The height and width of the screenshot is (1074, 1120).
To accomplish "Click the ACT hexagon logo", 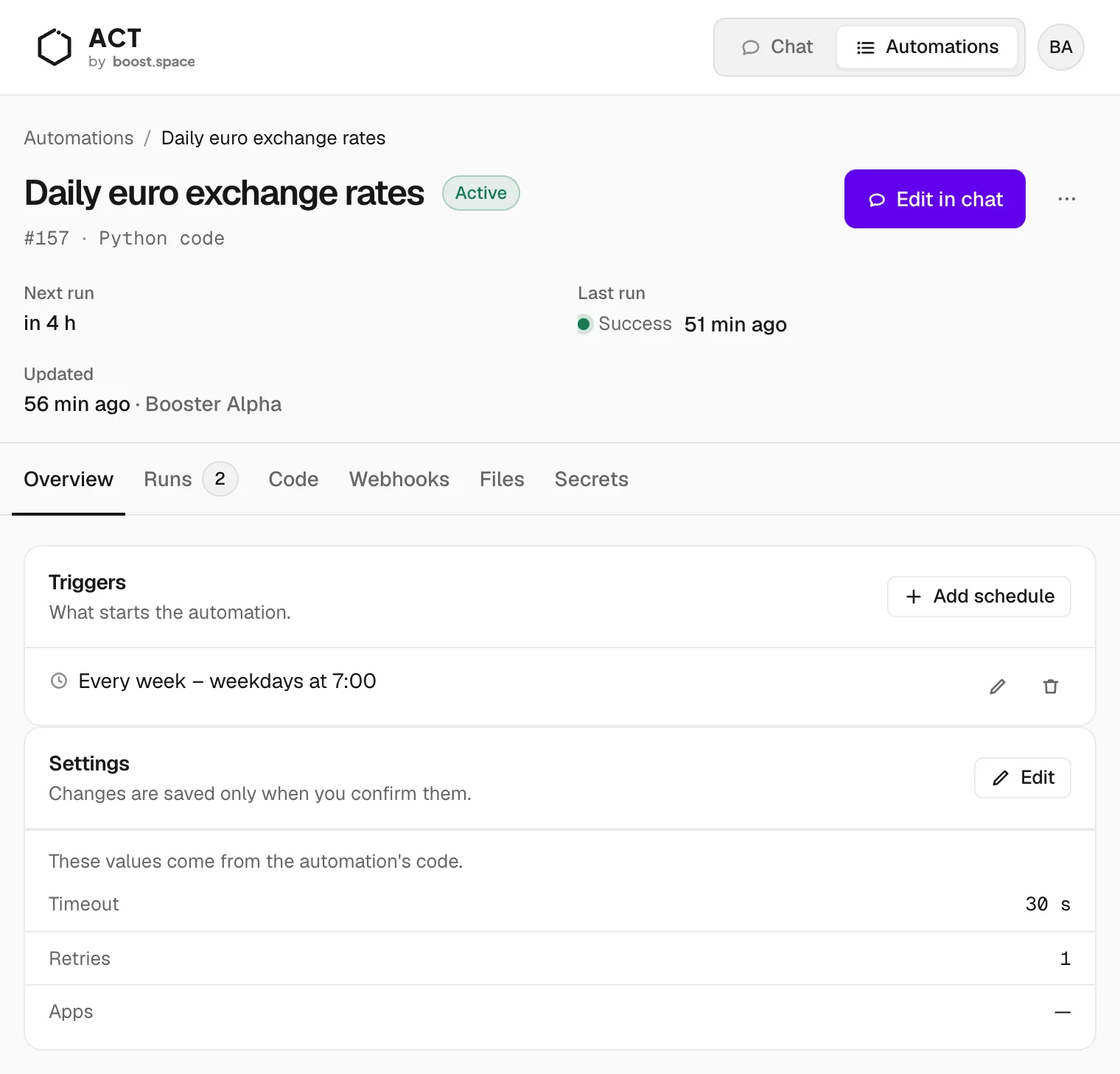I will point(55,47).
